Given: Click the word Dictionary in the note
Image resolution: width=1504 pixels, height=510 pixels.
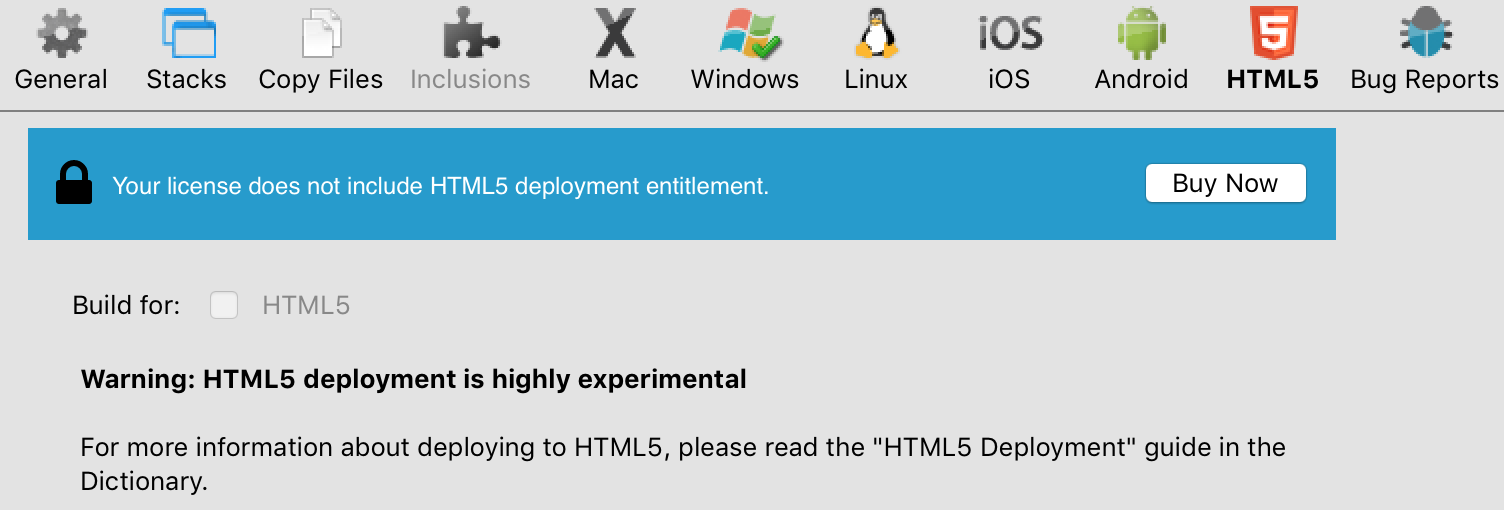Looking at the screenshot, I should point(143,481).
